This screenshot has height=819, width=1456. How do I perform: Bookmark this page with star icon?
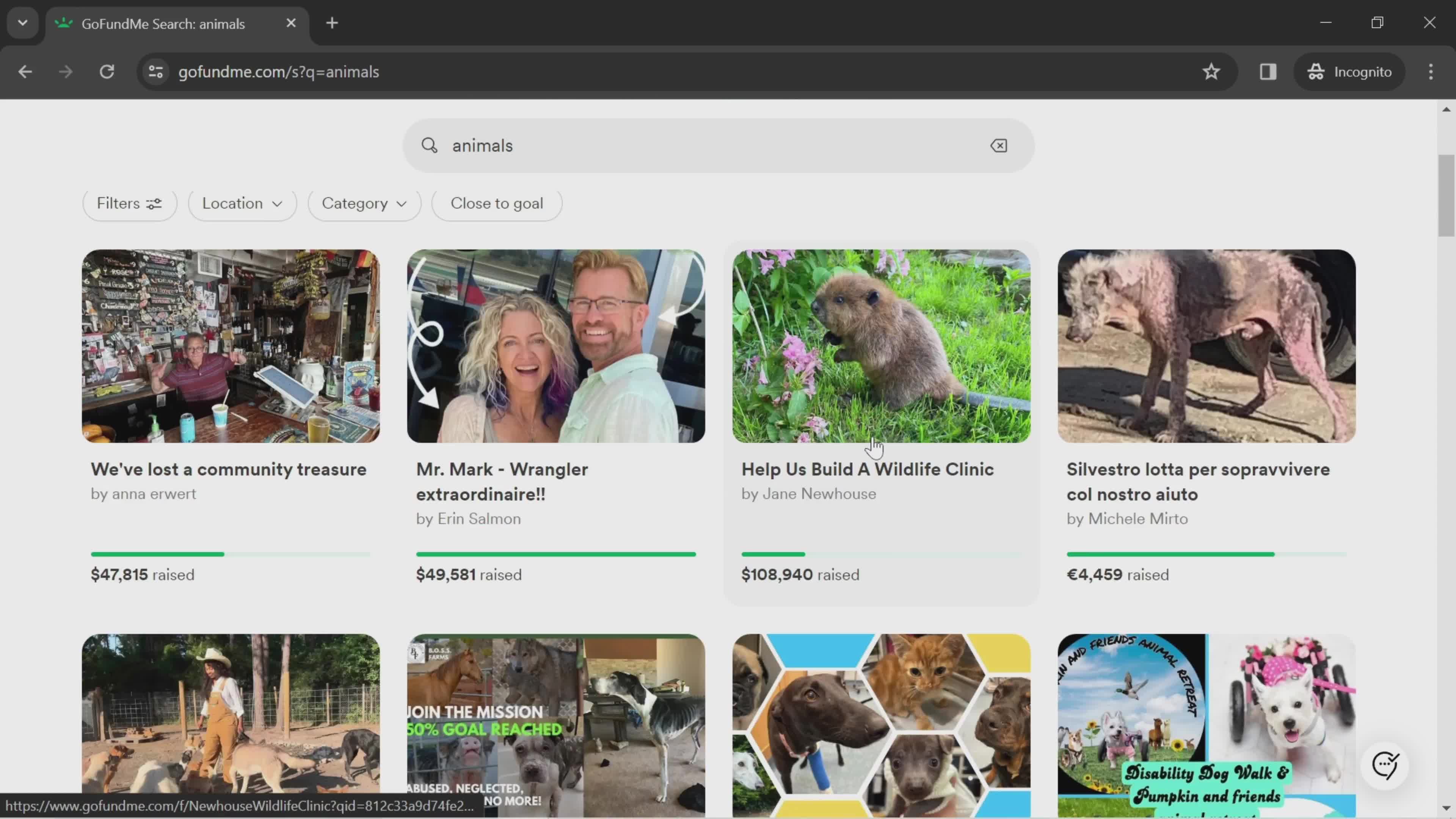1211,72
